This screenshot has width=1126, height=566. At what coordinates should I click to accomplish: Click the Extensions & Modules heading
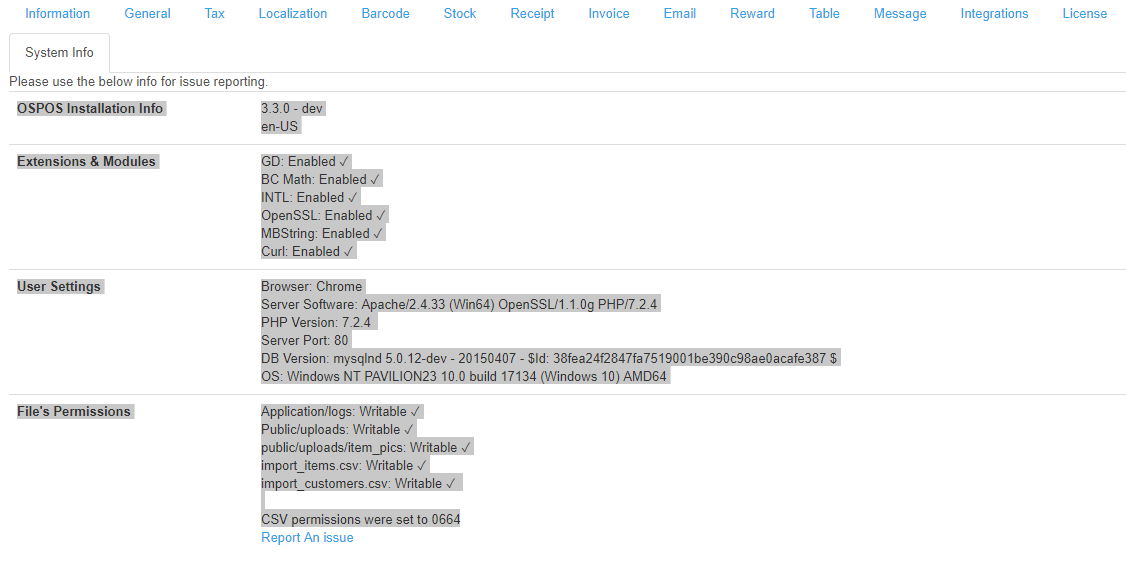(x=86, y=162)
